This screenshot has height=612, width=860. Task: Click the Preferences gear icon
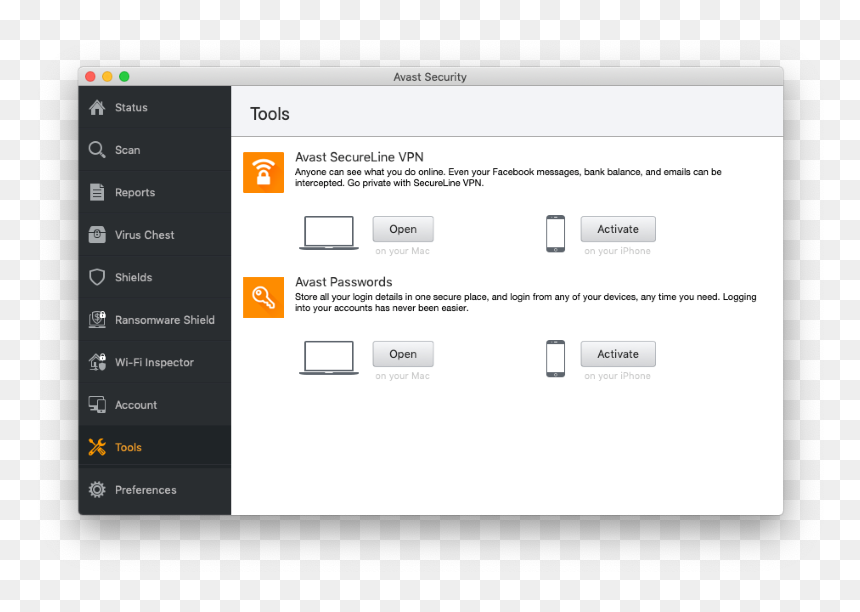pos(97,489)
